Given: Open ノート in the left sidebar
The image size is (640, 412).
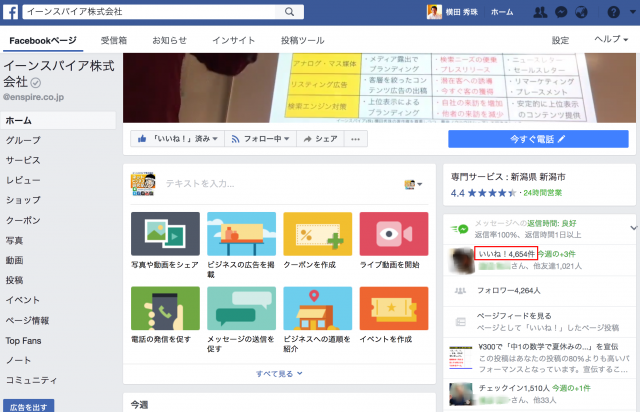Looking at the screenshot, I should point(18,360).
